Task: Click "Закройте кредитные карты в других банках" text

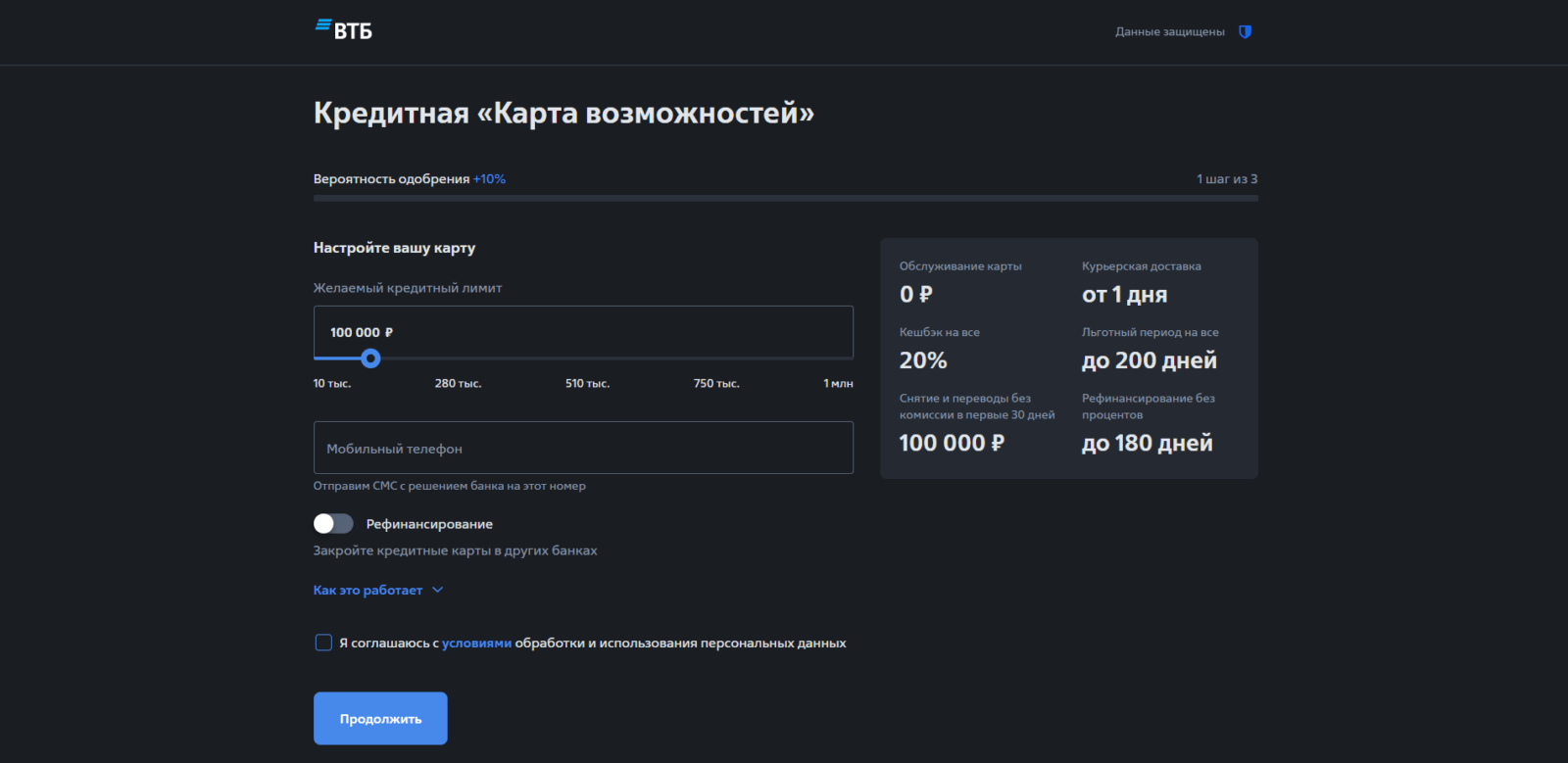Action: pos(455,550)
